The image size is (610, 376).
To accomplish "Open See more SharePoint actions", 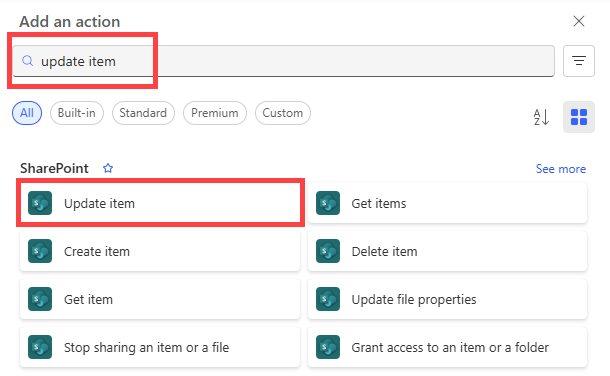I will 561,169.
